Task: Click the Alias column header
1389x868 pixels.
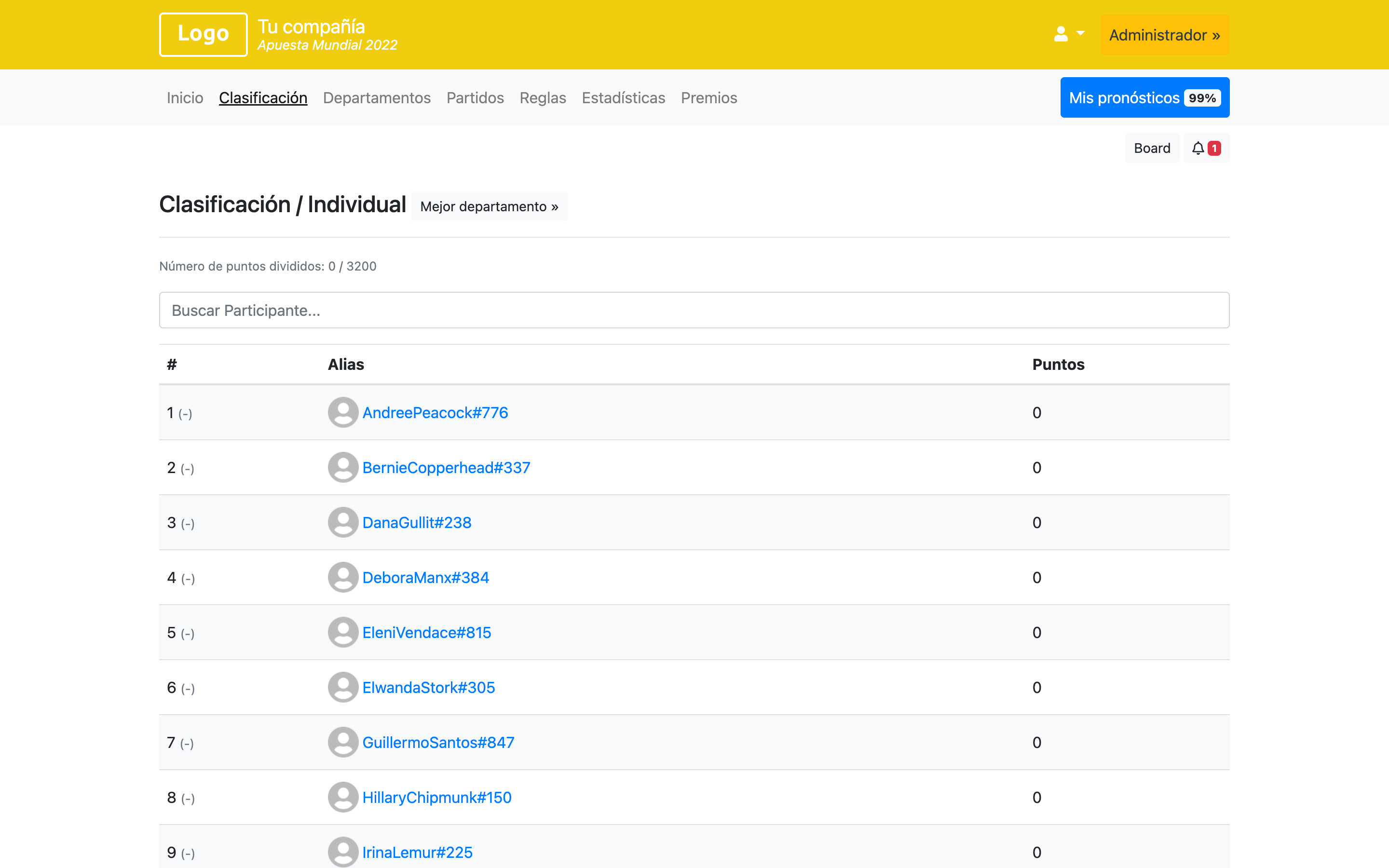Action: click(x=345, y=365)
